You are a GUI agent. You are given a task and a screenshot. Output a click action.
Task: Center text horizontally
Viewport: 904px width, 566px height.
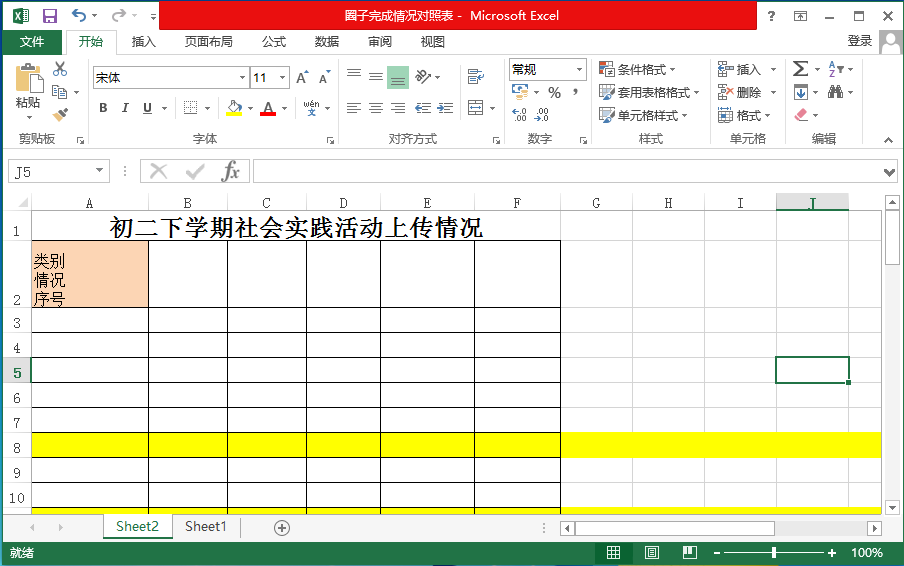pyautogui.click(x=376, y=108)
